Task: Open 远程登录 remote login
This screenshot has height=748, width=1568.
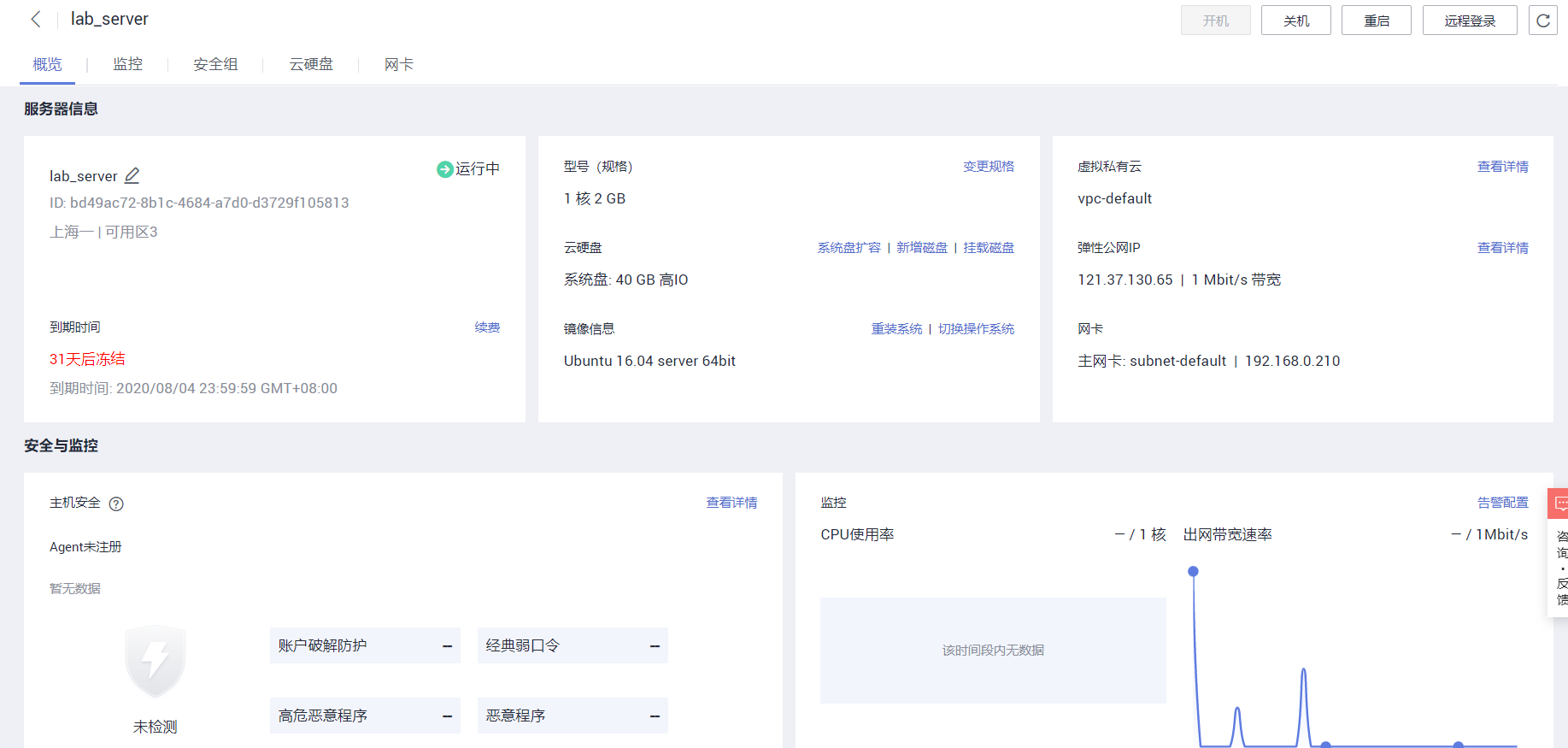Action: 1470,21
